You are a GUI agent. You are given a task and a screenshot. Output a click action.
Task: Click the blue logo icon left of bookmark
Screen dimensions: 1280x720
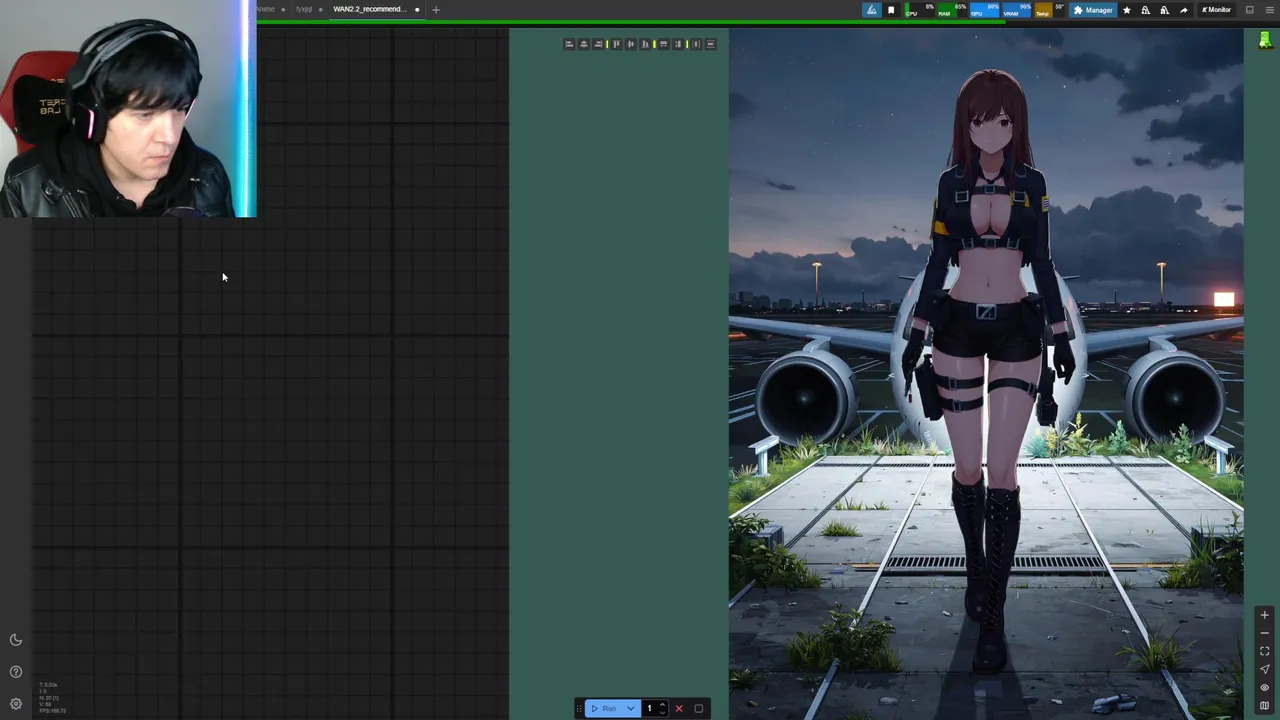pos(872,10)
